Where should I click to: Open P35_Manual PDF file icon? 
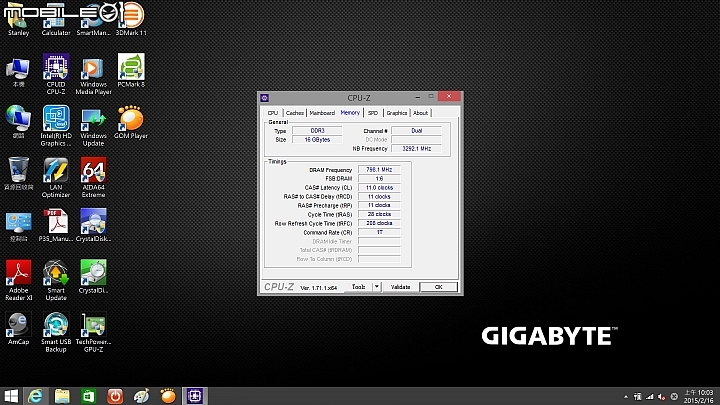coord(56,225)
